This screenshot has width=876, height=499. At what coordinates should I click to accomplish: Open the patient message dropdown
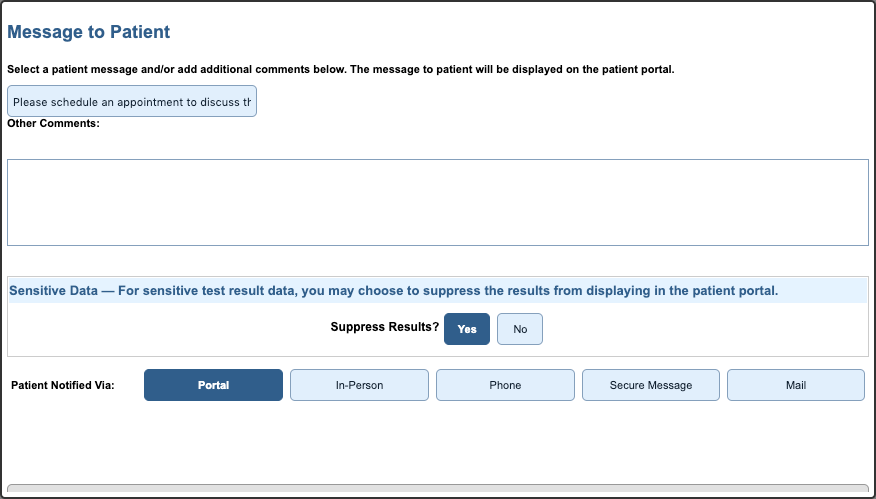(132, 102)
